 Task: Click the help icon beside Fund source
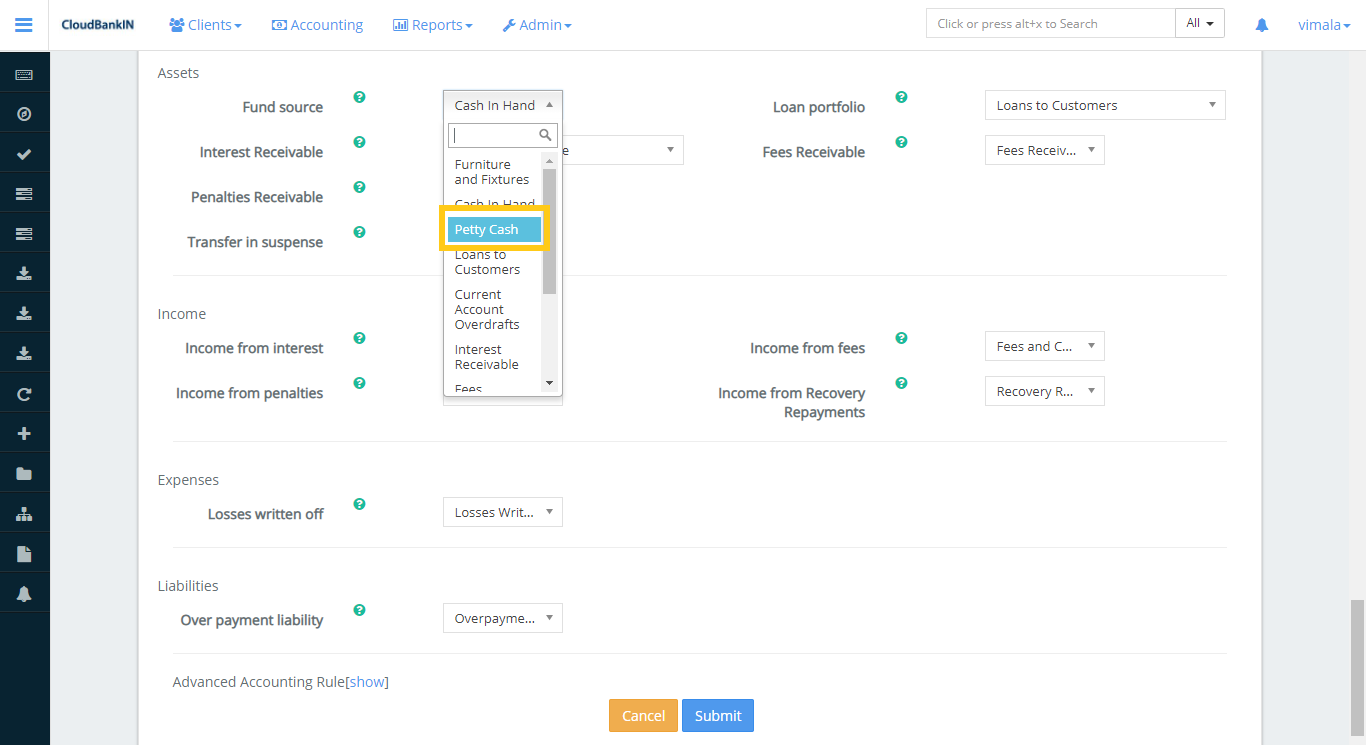(x=359, y=97)
